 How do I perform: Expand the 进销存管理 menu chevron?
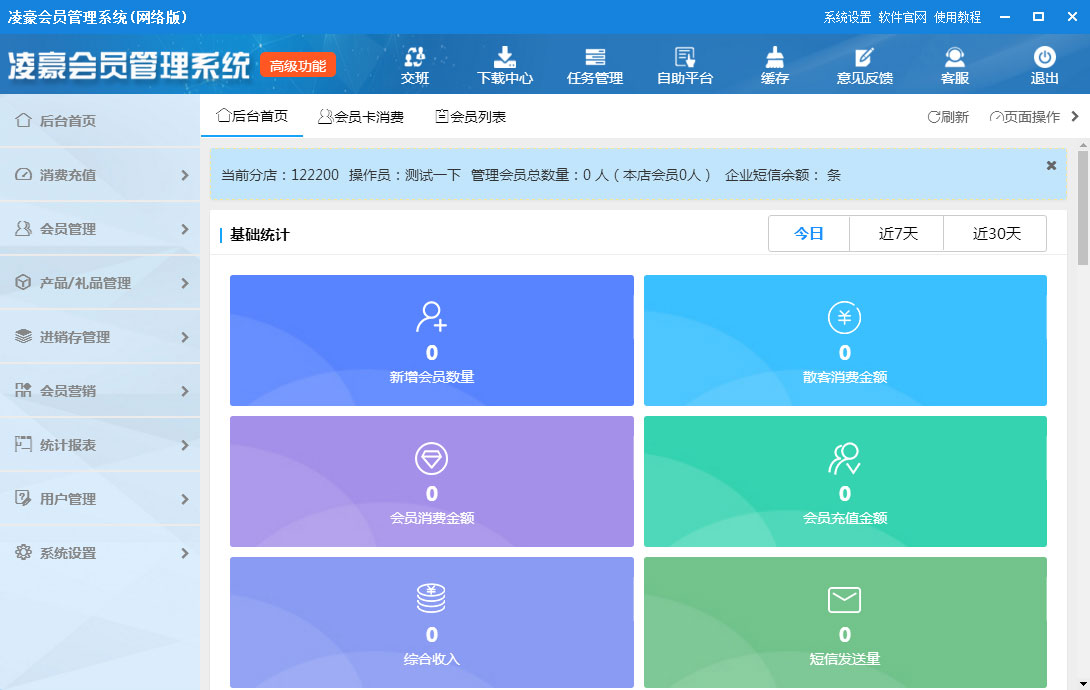tap(185, 337)
